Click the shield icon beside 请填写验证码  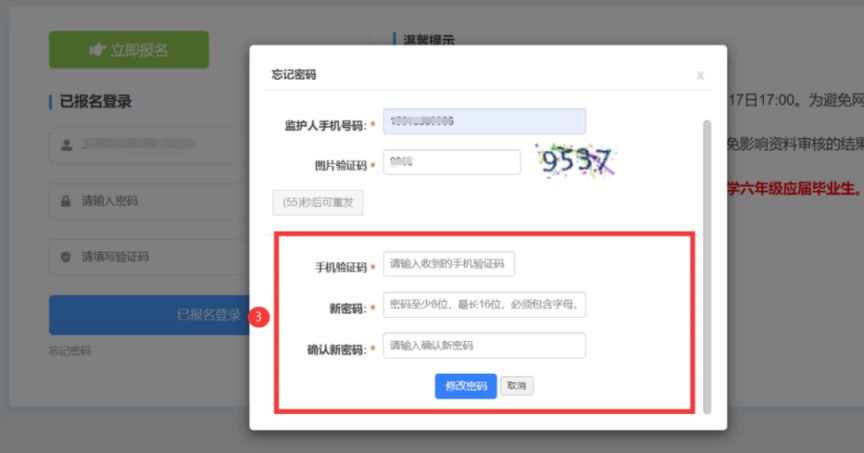coord(66,257)
